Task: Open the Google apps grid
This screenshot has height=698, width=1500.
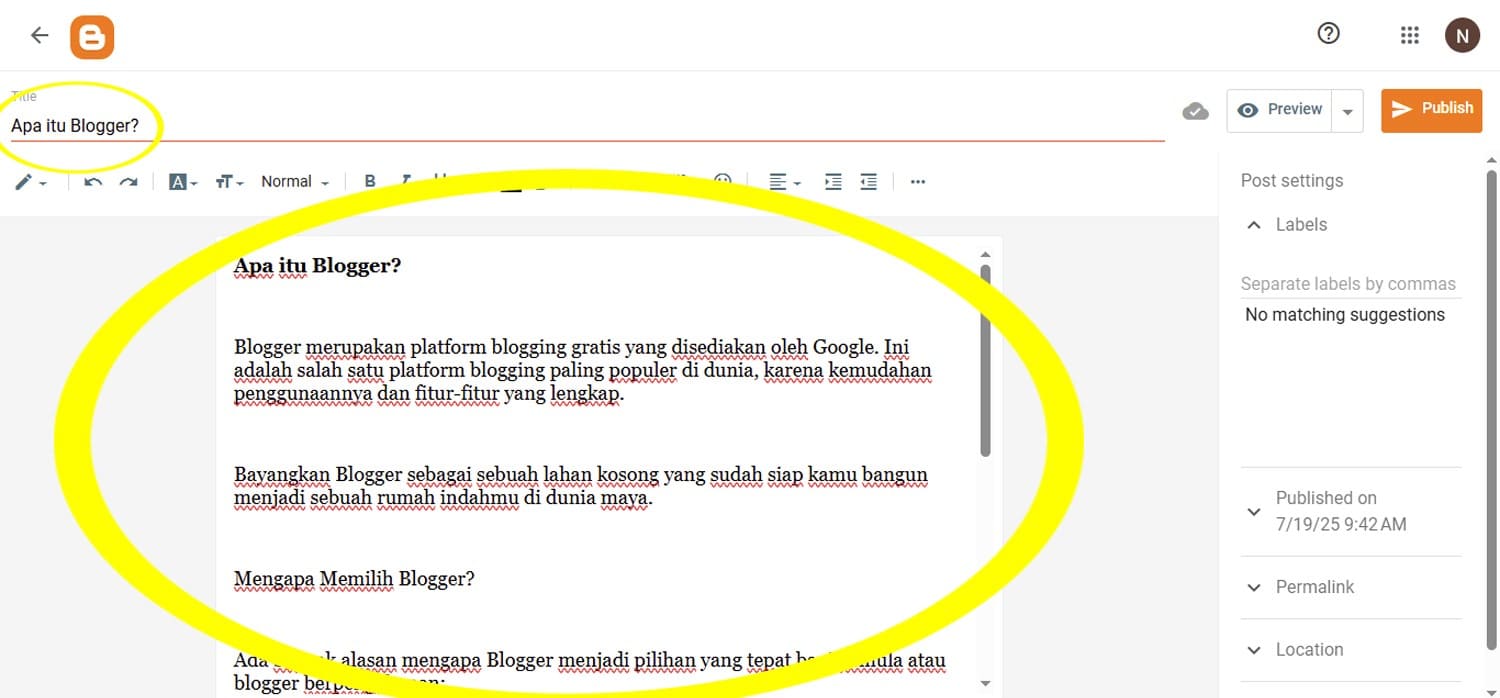Action: [1410, 36]
